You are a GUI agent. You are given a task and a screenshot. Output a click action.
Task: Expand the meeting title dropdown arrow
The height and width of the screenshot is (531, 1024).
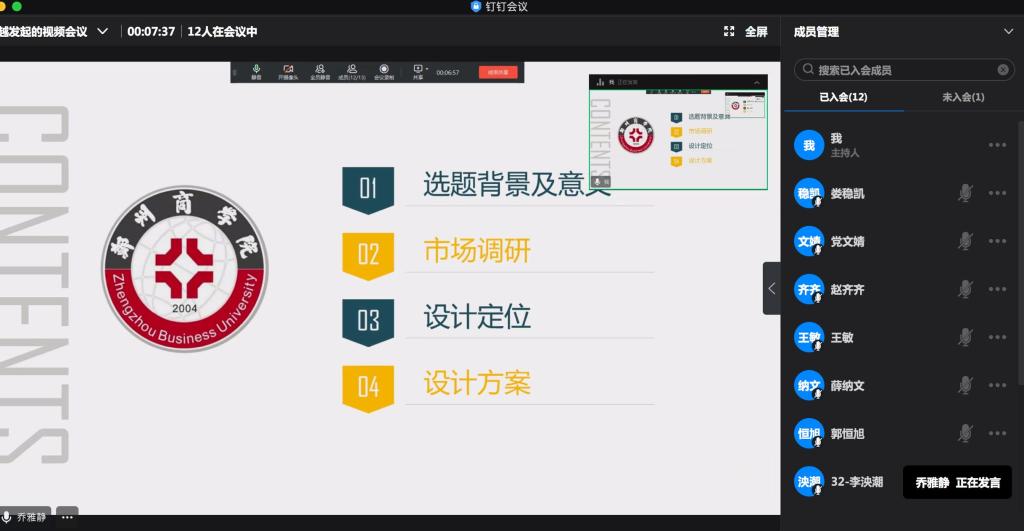(x=103, y=31)
